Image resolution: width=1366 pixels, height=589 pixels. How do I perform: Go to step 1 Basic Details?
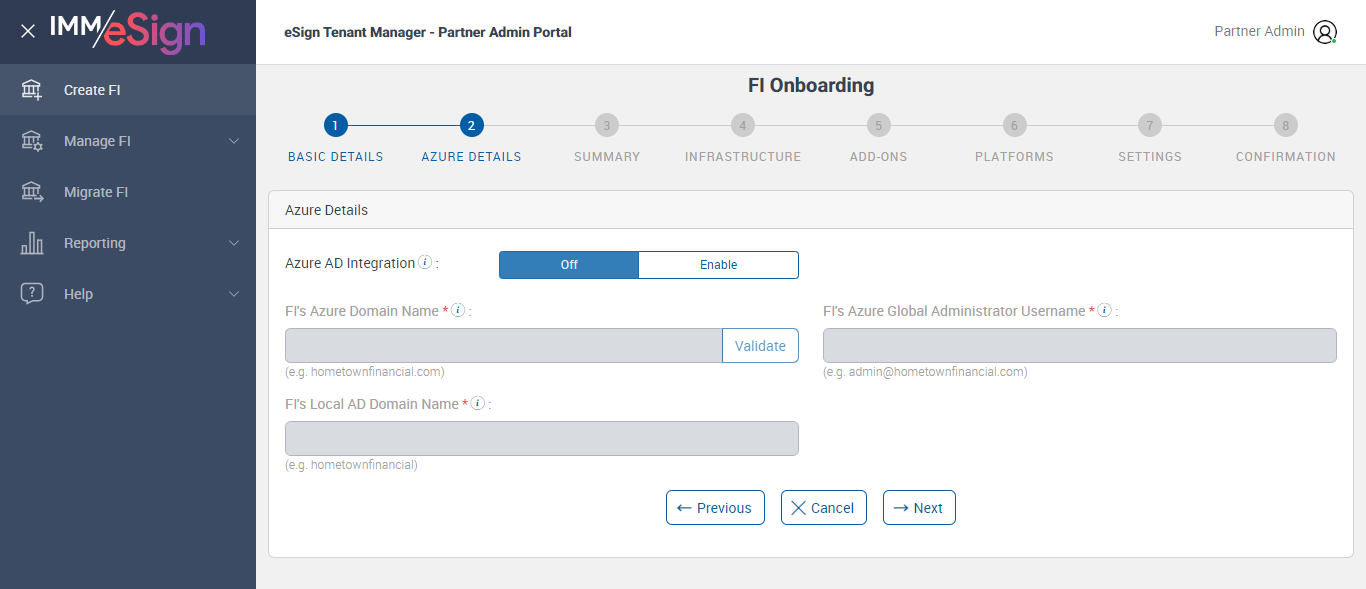pos(336,125)
